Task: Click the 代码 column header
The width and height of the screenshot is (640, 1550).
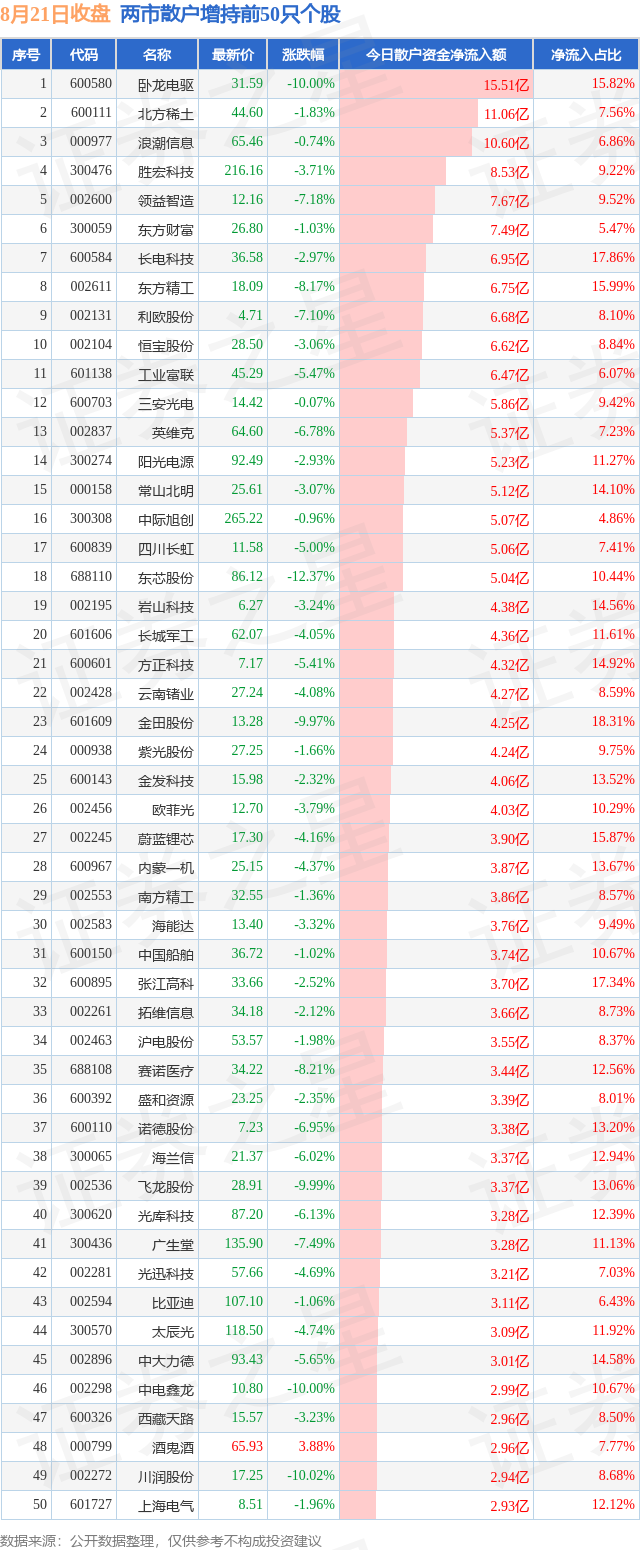Action: (83, 54)
